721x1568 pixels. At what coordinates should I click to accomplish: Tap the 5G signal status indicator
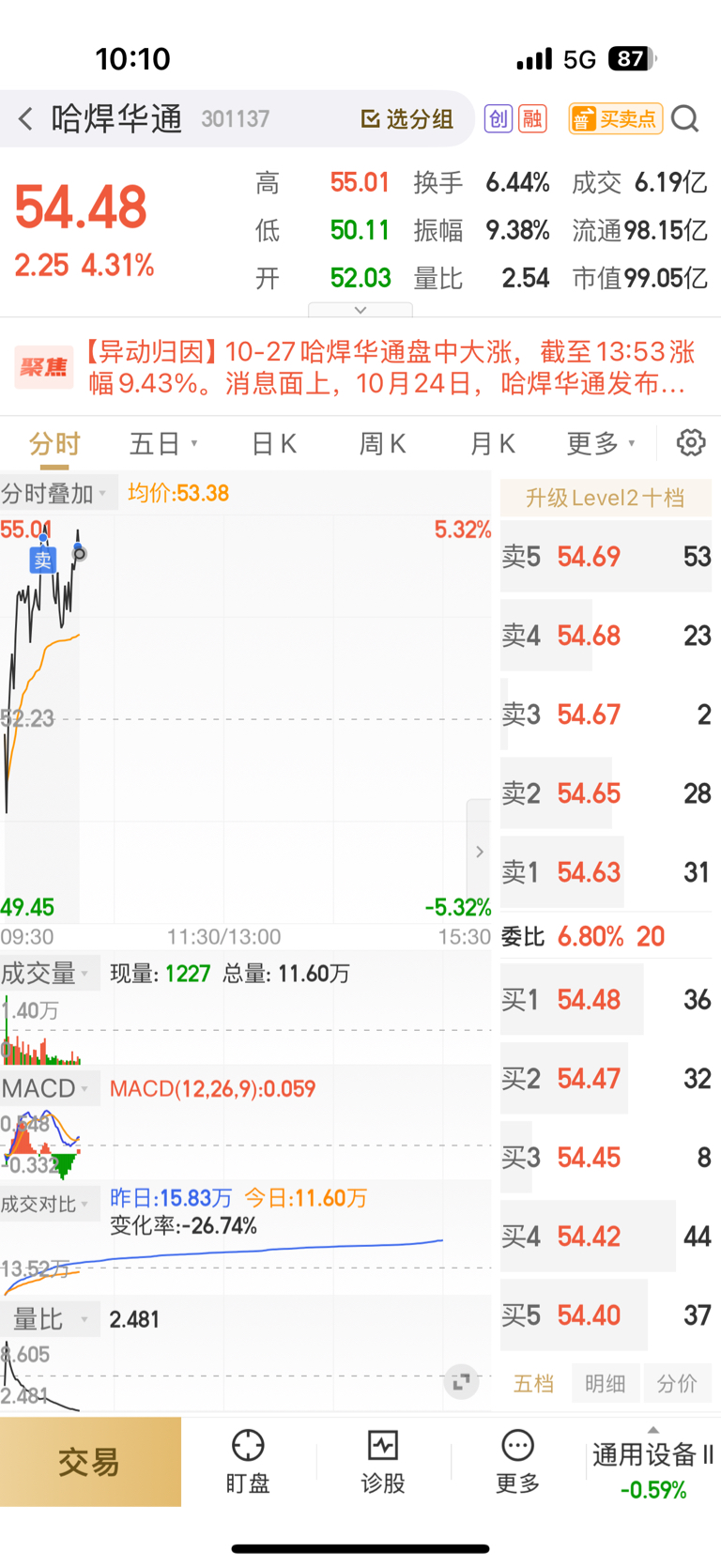point(579,60)
